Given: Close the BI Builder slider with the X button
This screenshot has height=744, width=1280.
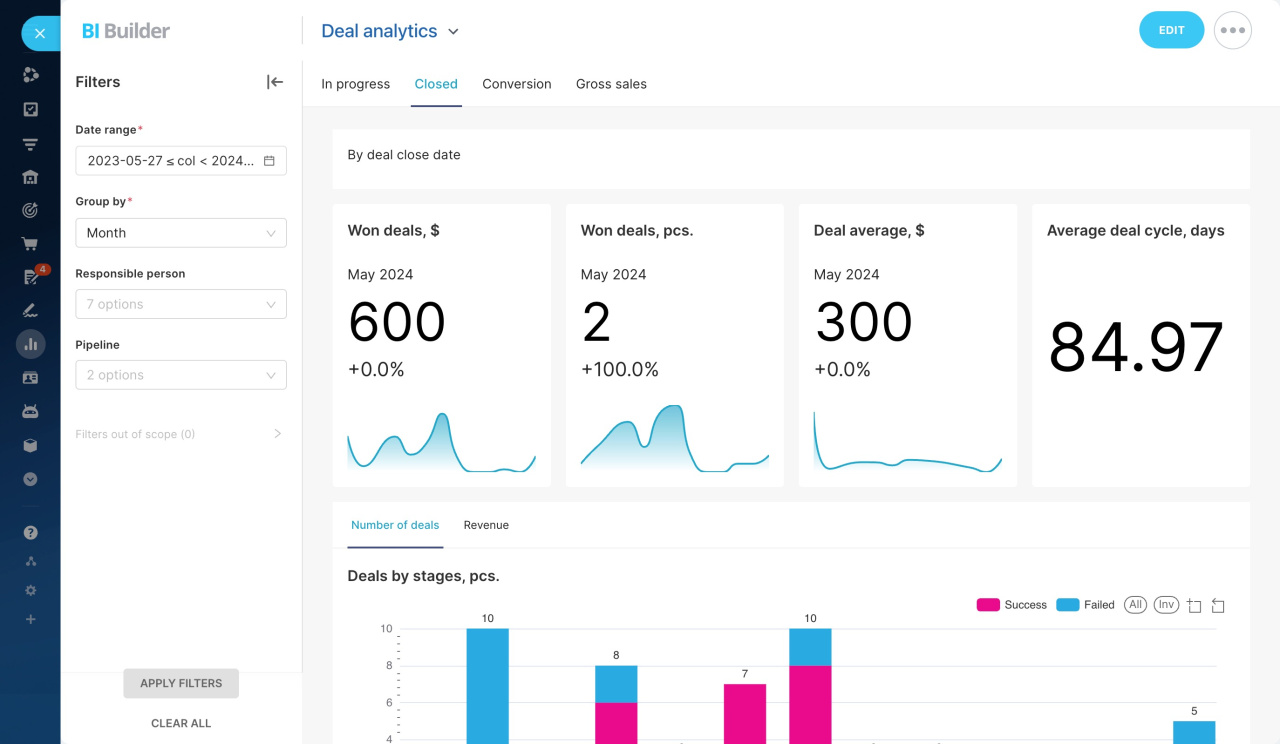Looking at the screenshot, I should click(x=40, y=33).
